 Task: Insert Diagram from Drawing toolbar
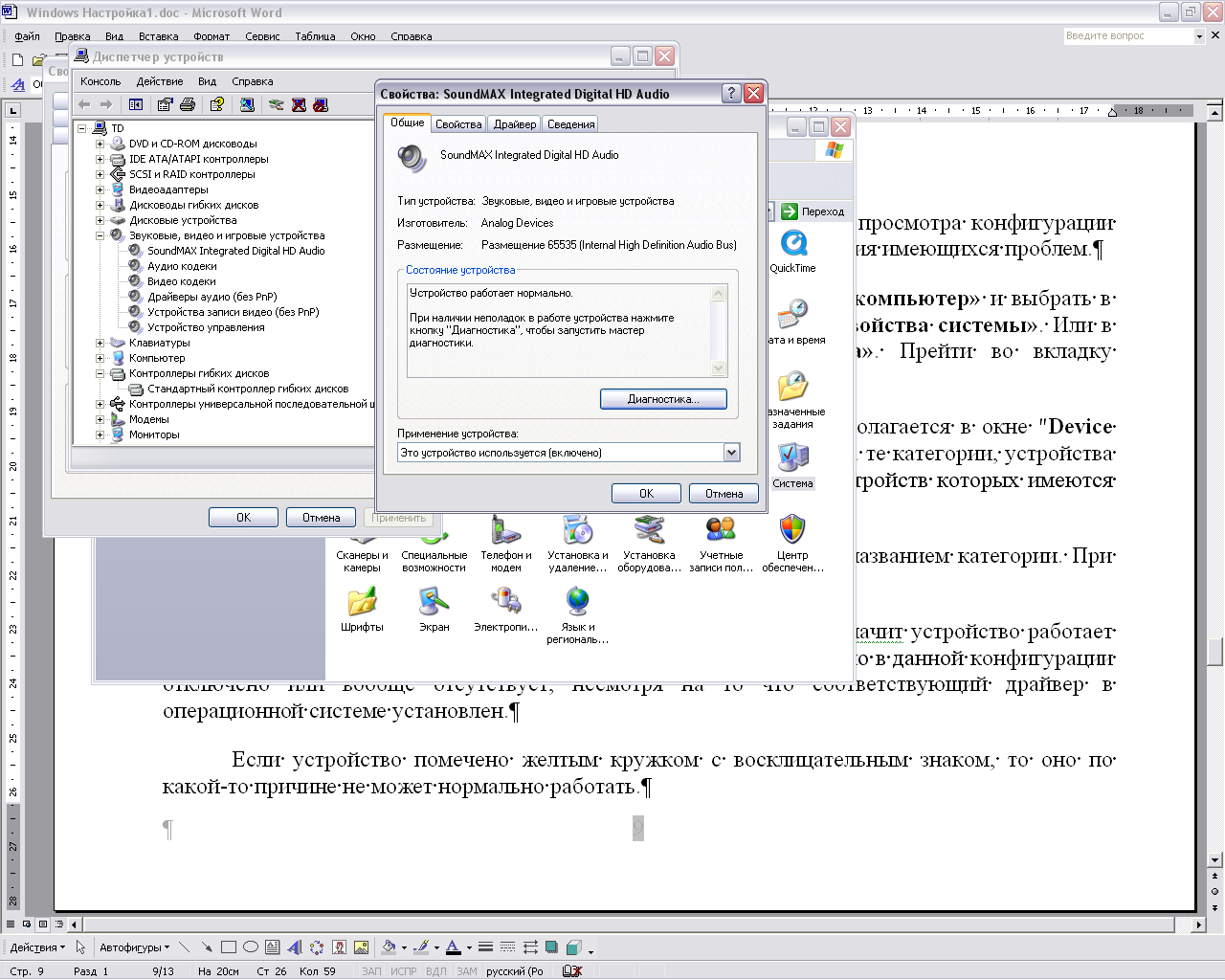(x=317, y=947)
